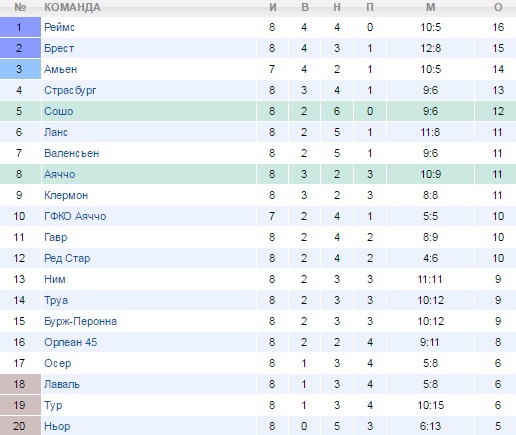Open the Орлеан 45 team link
Viewport: 516px width, 435px height.
point(71,342)
